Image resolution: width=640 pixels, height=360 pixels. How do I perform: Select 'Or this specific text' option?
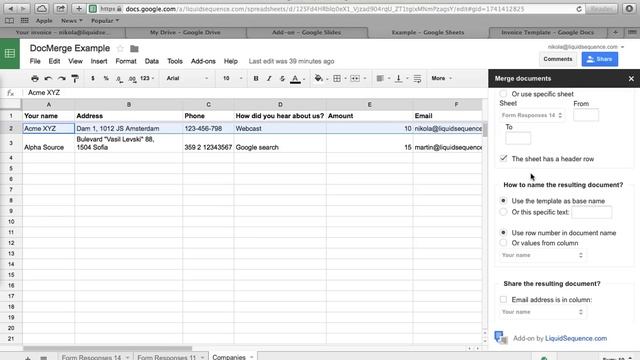coord(503,212)
